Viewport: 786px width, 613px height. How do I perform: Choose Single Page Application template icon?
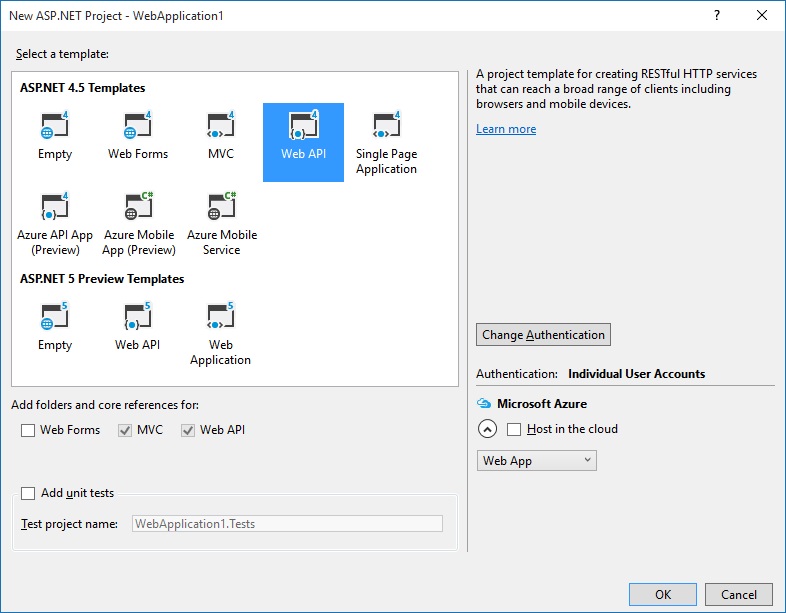(x=386, y=125)
